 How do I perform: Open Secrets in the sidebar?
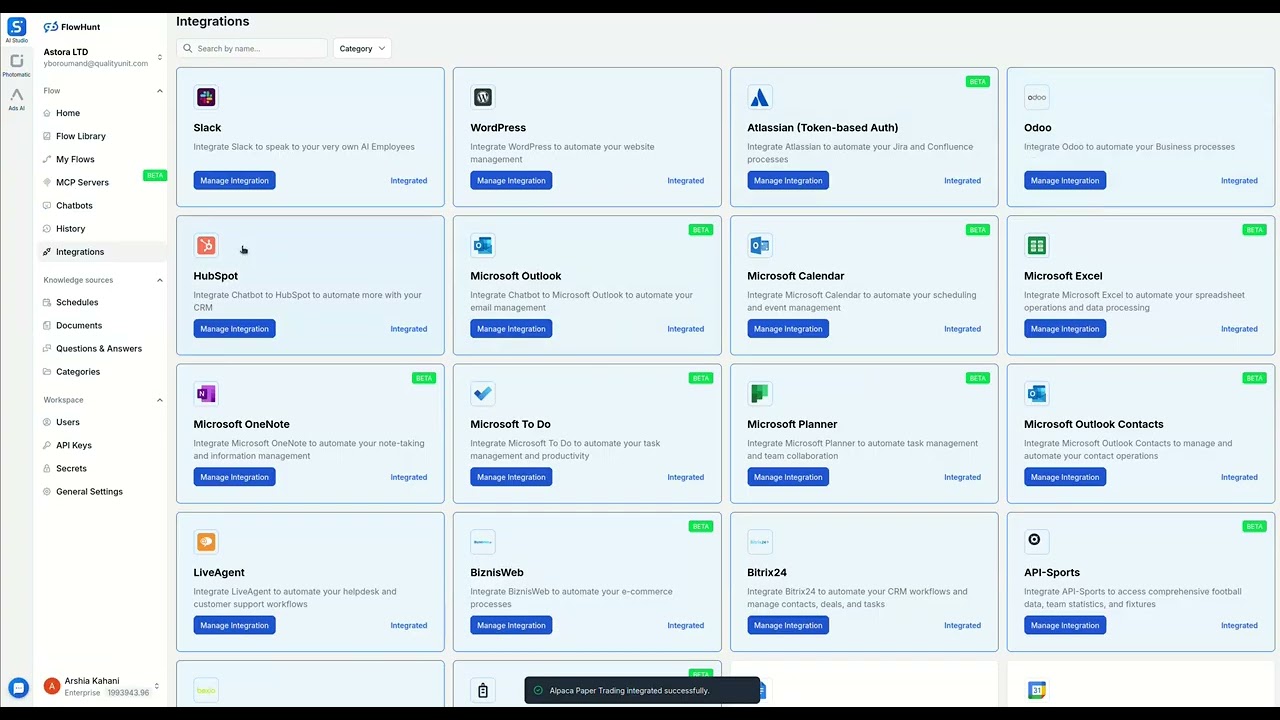[71, 468]
